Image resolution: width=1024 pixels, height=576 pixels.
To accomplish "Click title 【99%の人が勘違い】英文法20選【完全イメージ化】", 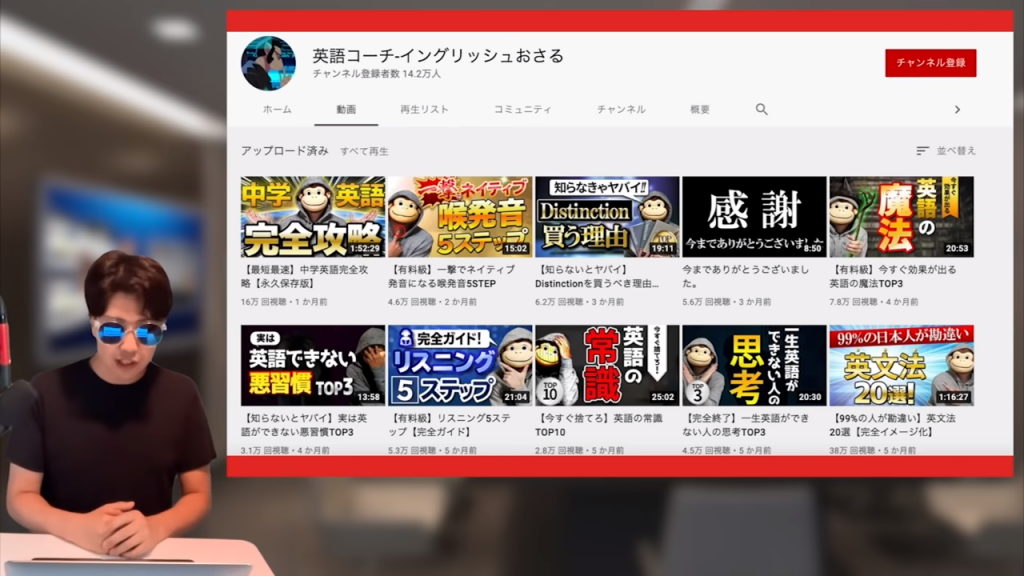I will pyautogui.click(x=893, y=425).
